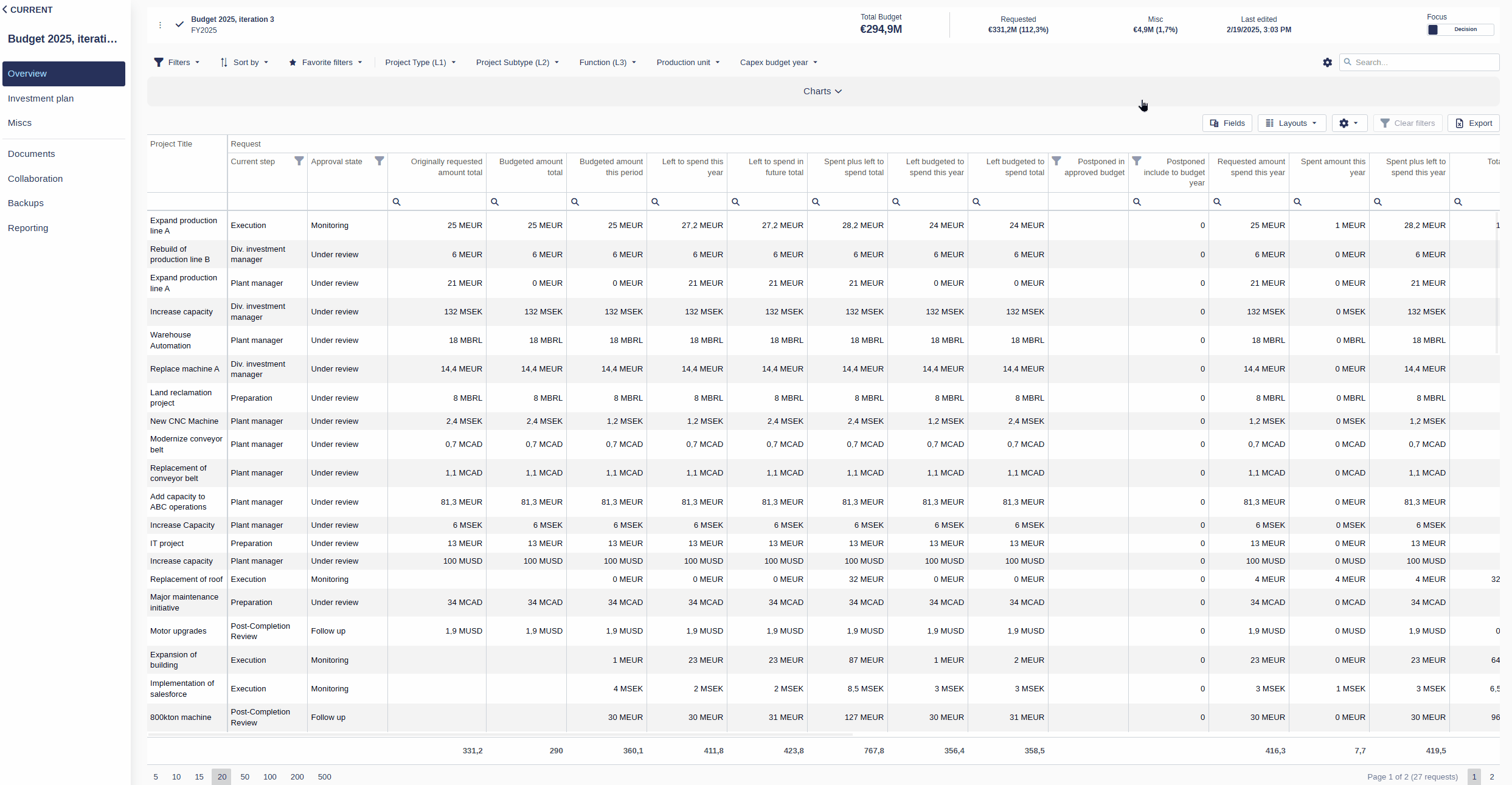The image size is (1512, 785).
Task: Click search icon under Spent plus left to spend total
Action: coord(816,202)
